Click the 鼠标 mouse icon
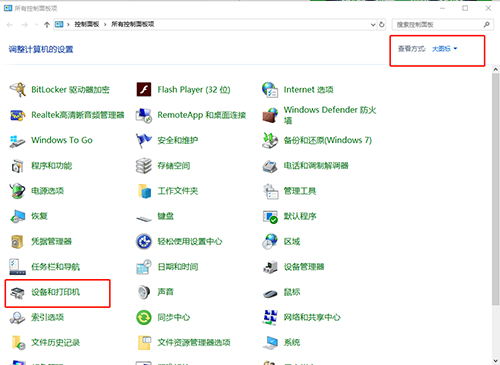The height and width of the screenshot is (365, 500). tap(270, 294)
